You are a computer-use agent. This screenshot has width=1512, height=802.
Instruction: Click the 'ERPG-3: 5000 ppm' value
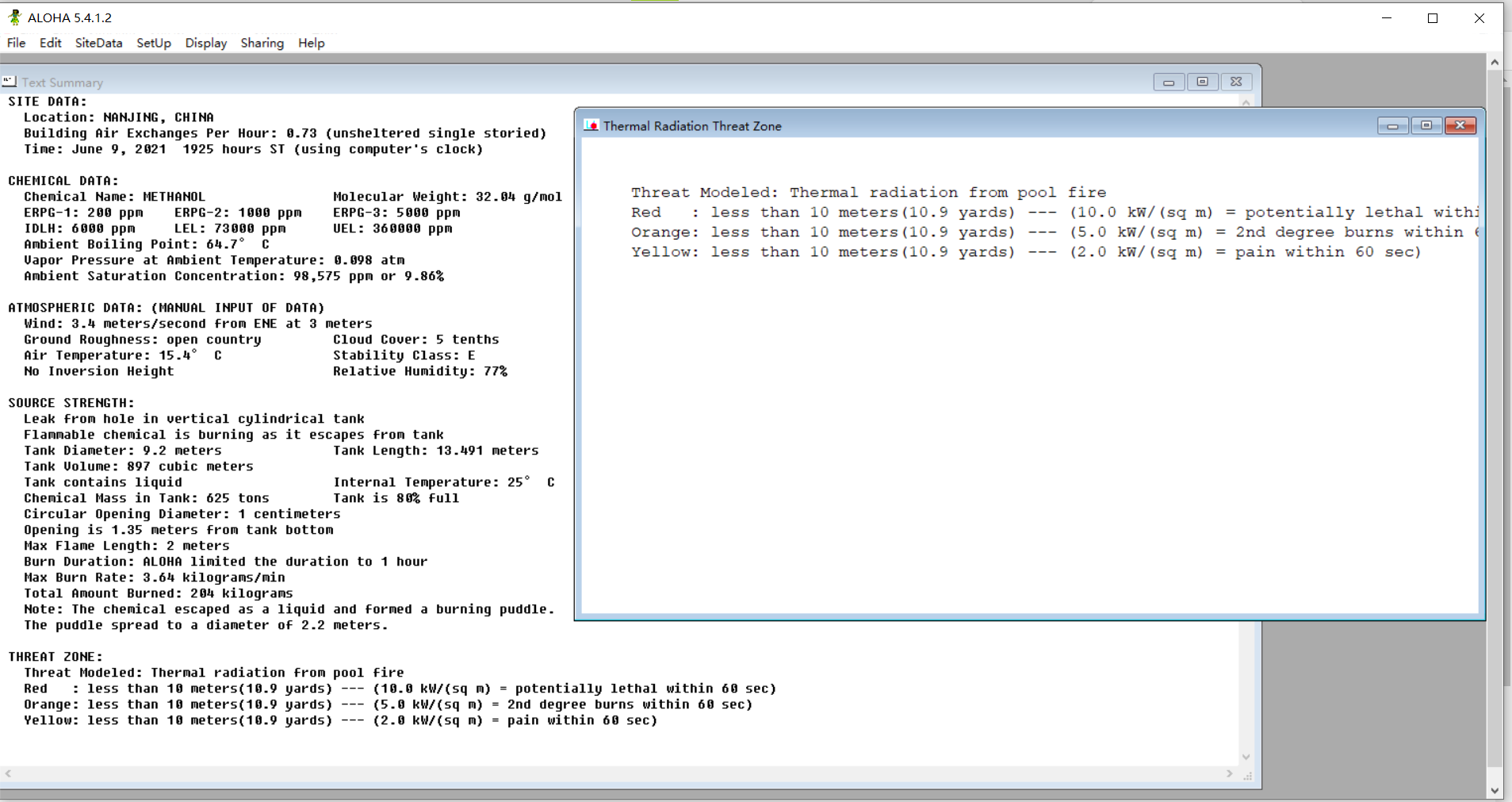pyautogui.click(x=396, y=213)
